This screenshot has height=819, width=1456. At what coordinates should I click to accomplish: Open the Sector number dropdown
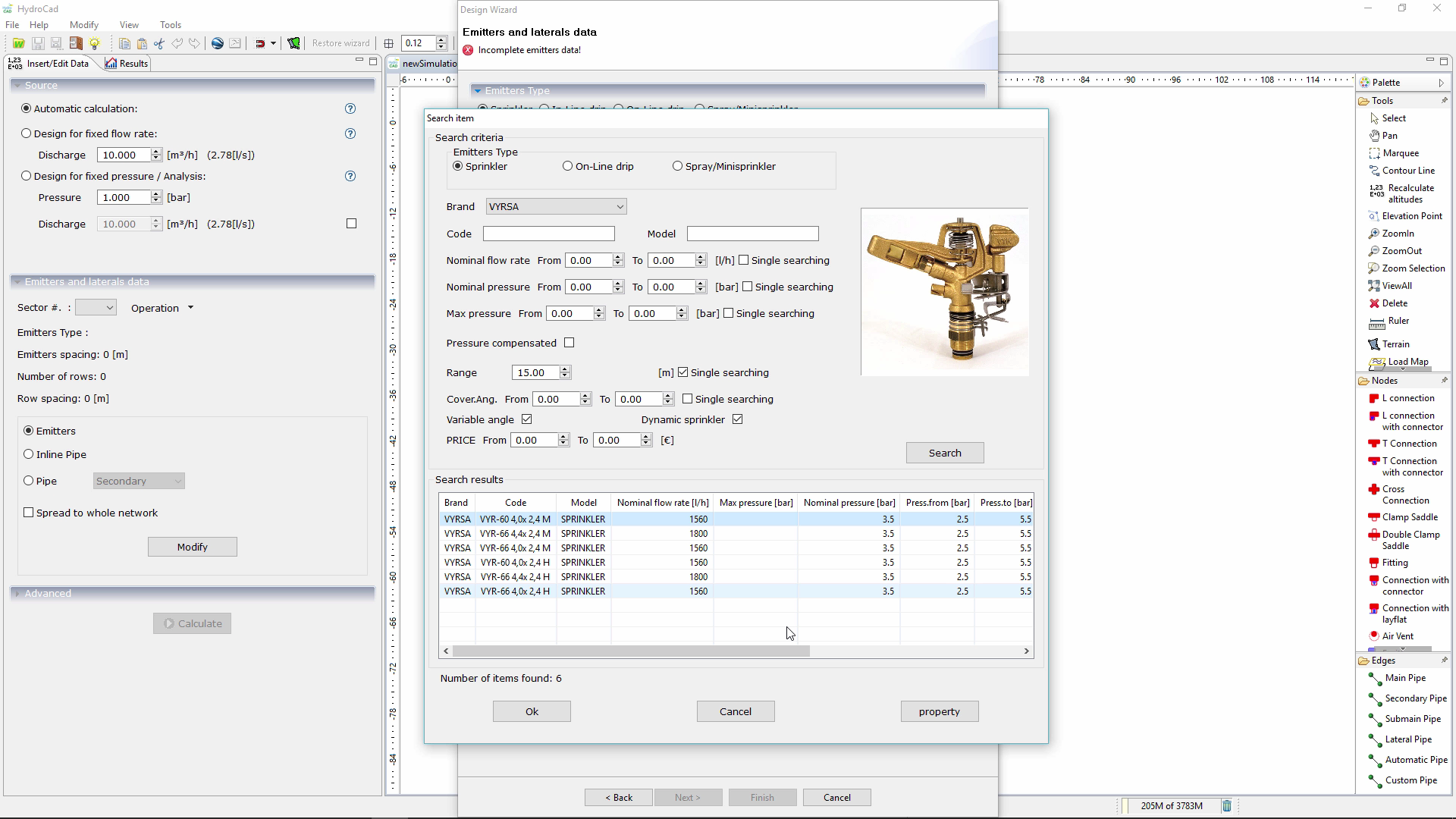click(96, 308)
